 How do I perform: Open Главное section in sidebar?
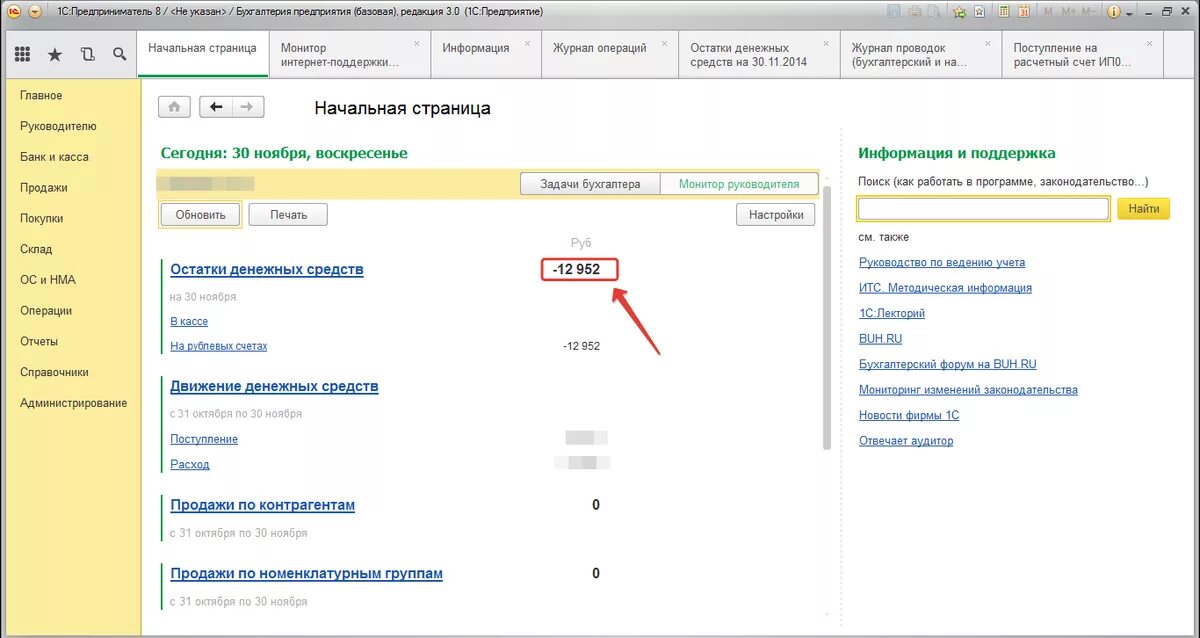41,96
